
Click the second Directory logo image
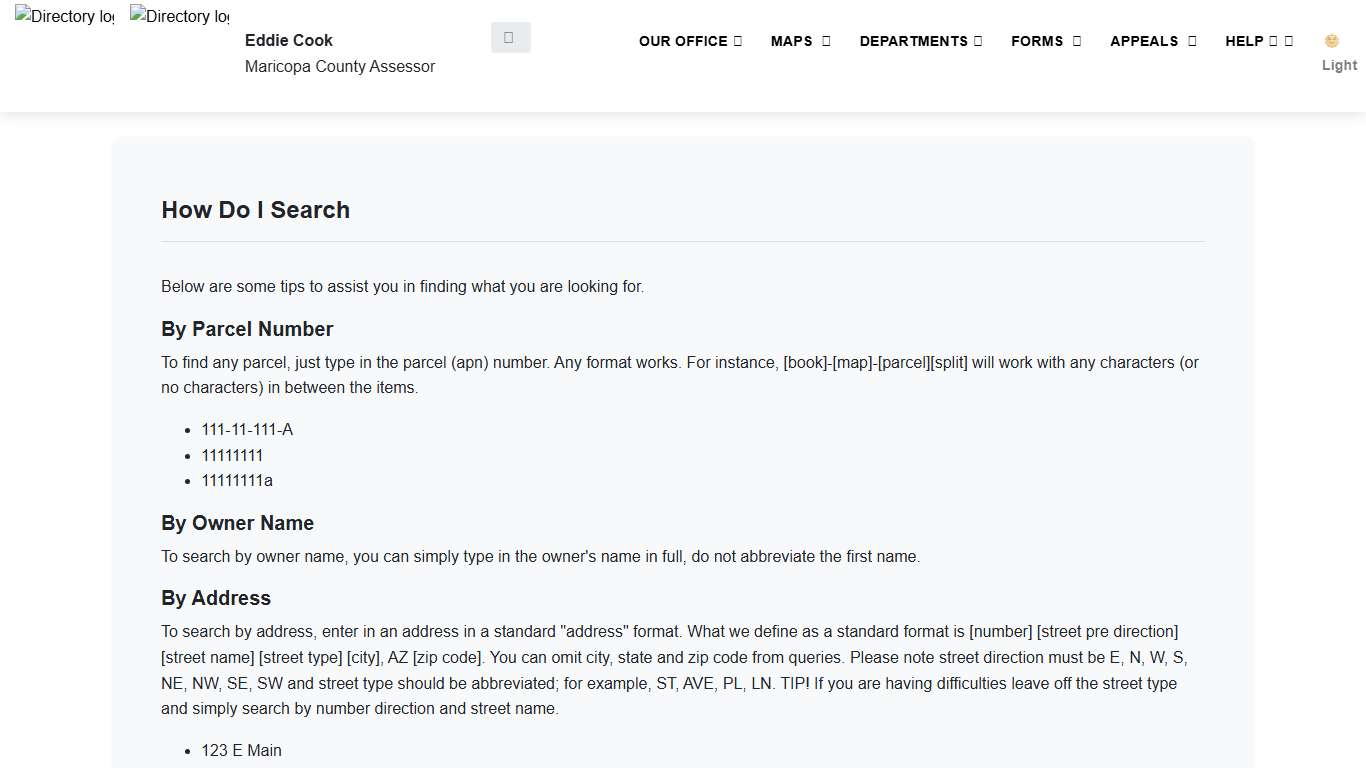(x=179, y=17)
